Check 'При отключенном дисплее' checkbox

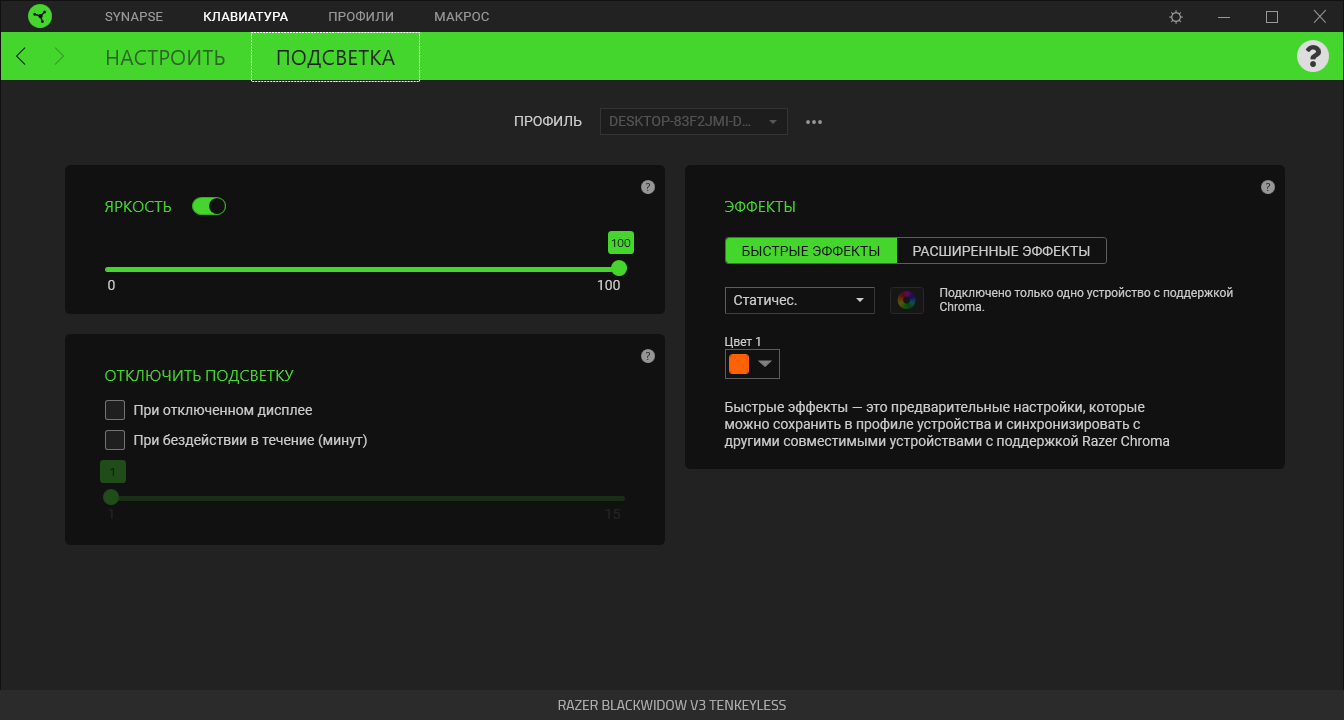[x=115, y=410]
